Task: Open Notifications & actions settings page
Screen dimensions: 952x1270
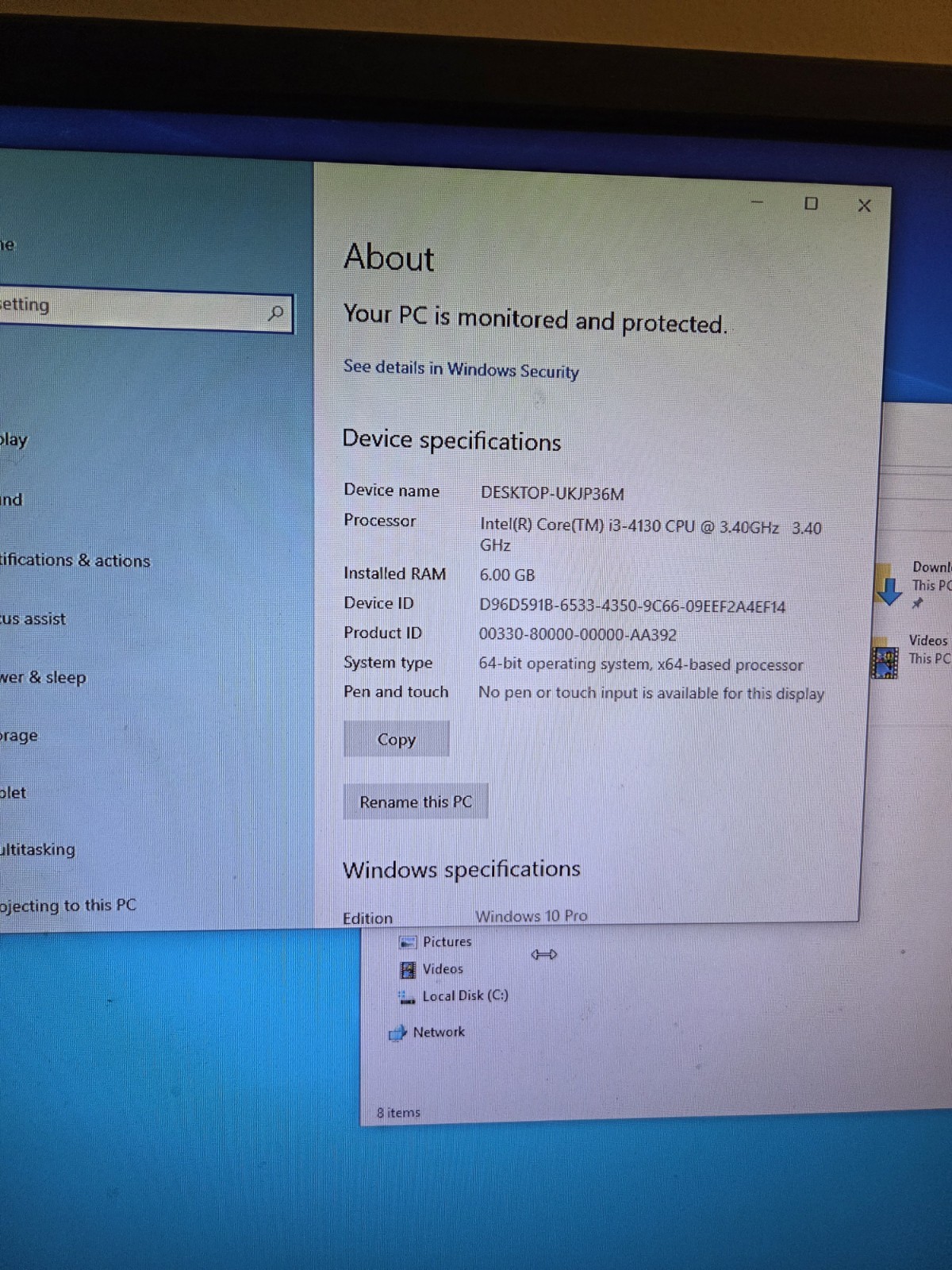Action: (75, 560)
